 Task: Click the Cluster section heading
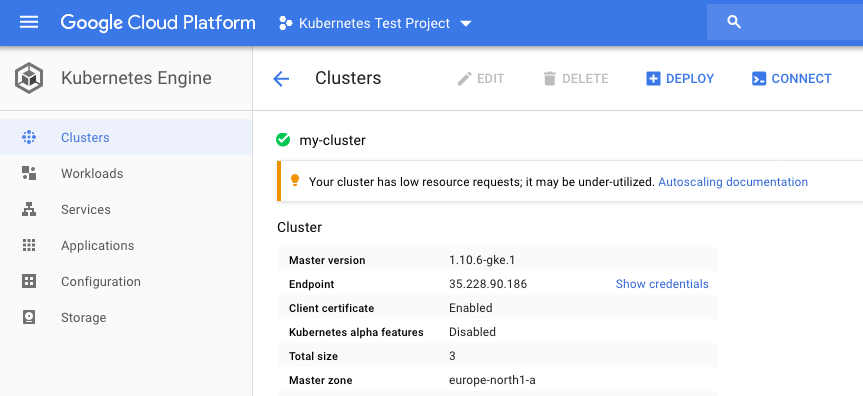point(299,227)
